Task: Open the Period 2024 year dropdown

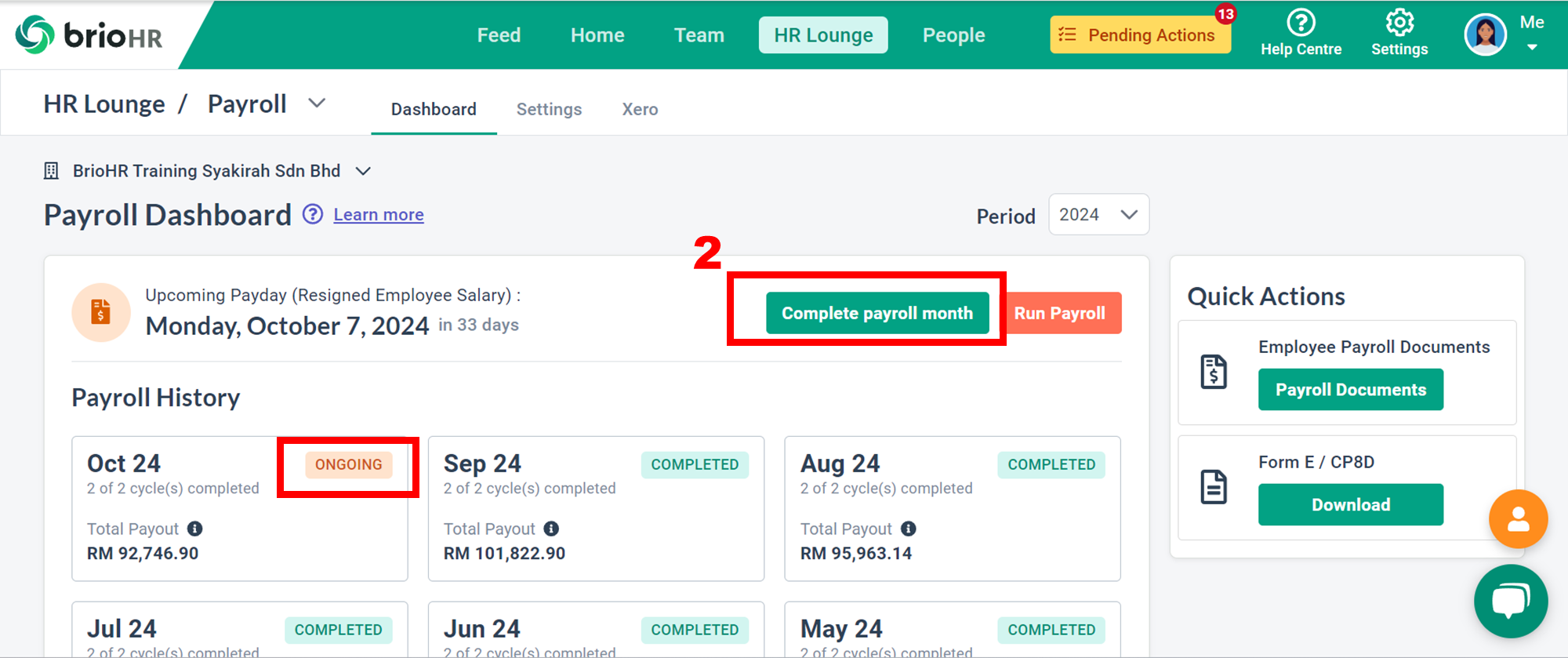Action: (x=1098, y=214)
